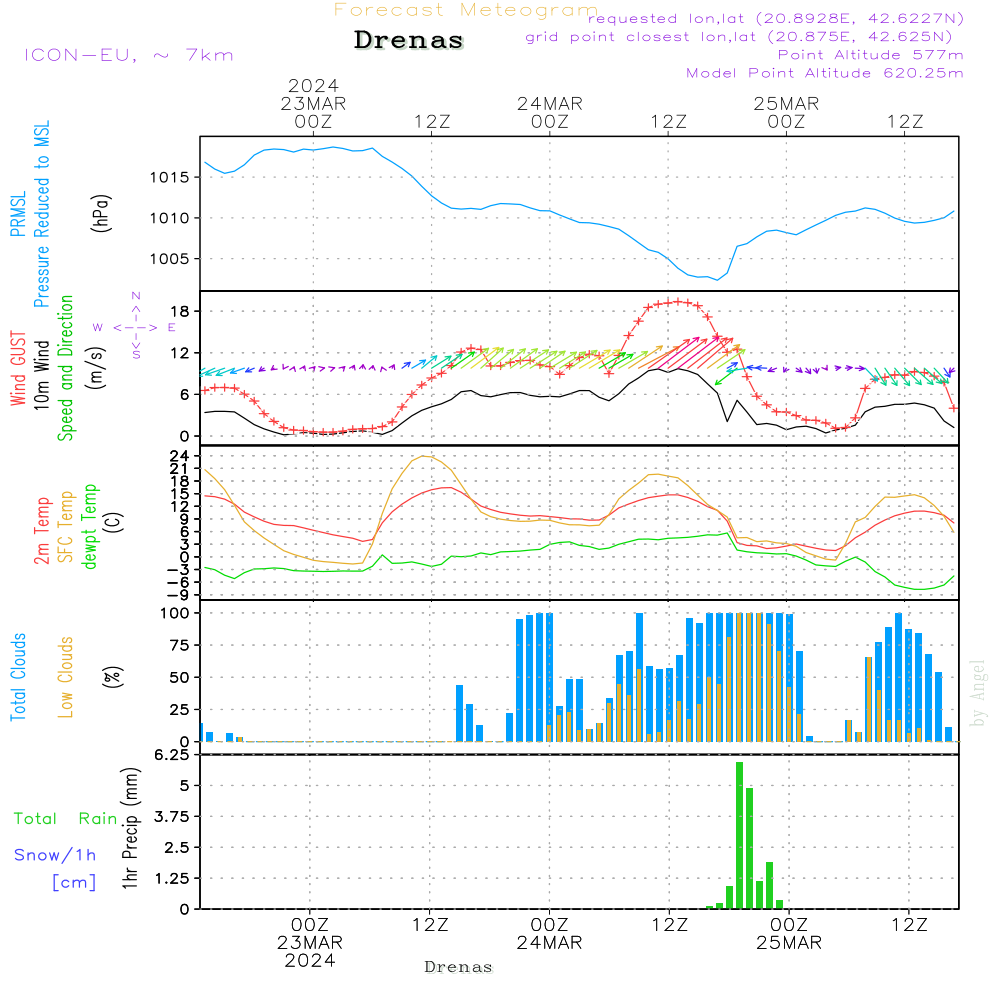Click the Drenas title at top
Screen dimensions: 1000x1000
pyautogui.click(x=409, y=40)
